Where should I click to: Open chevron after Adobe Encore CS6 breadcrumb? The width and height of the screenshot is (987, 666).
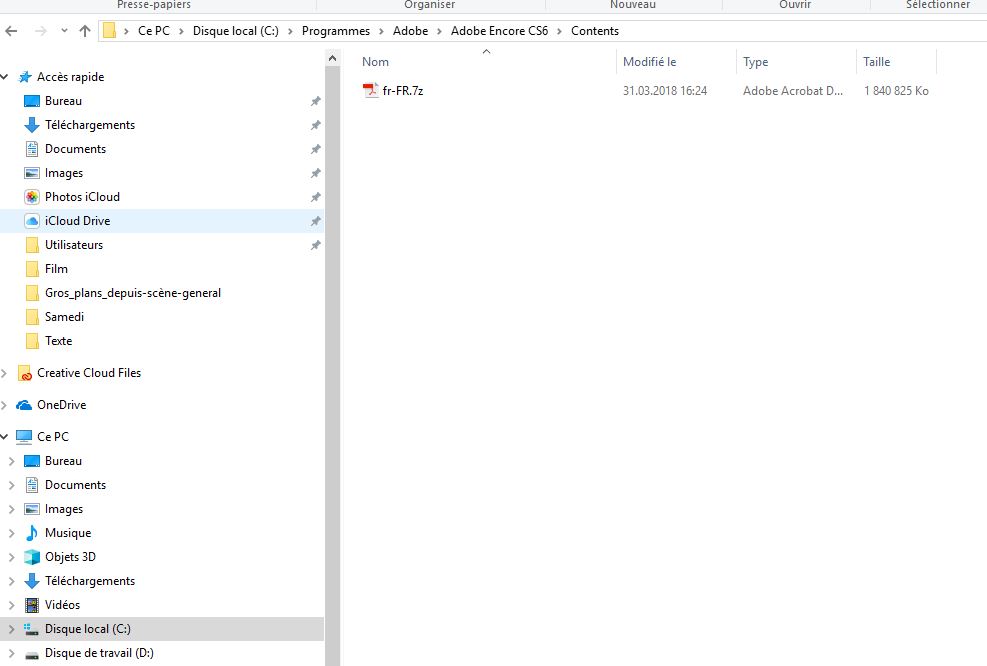[x=560, y=31]
